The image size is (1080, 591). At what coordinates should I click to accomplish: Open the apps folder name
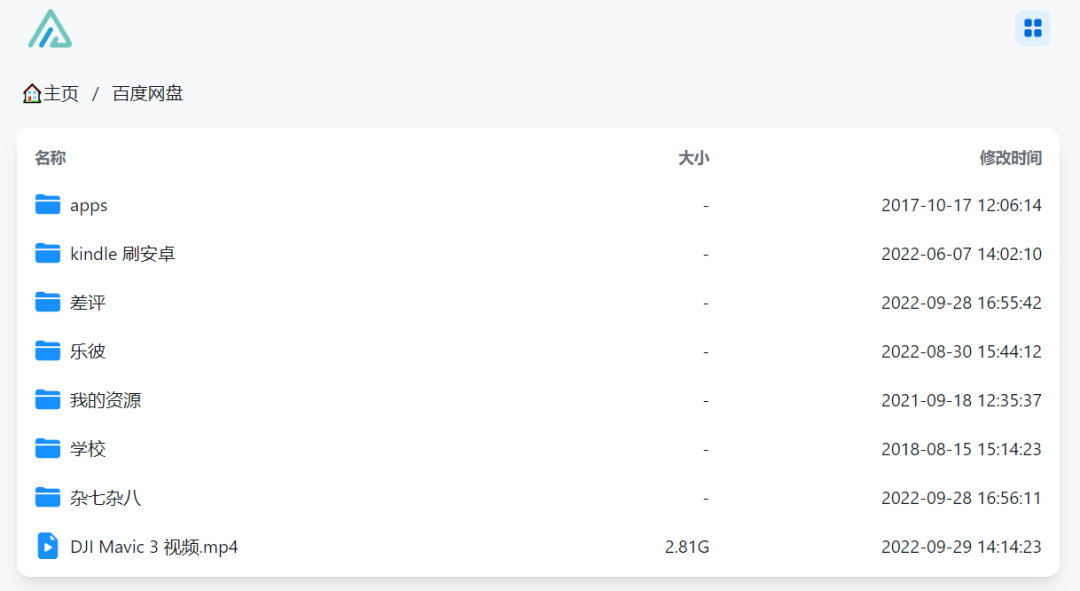[x=89, y=206]
